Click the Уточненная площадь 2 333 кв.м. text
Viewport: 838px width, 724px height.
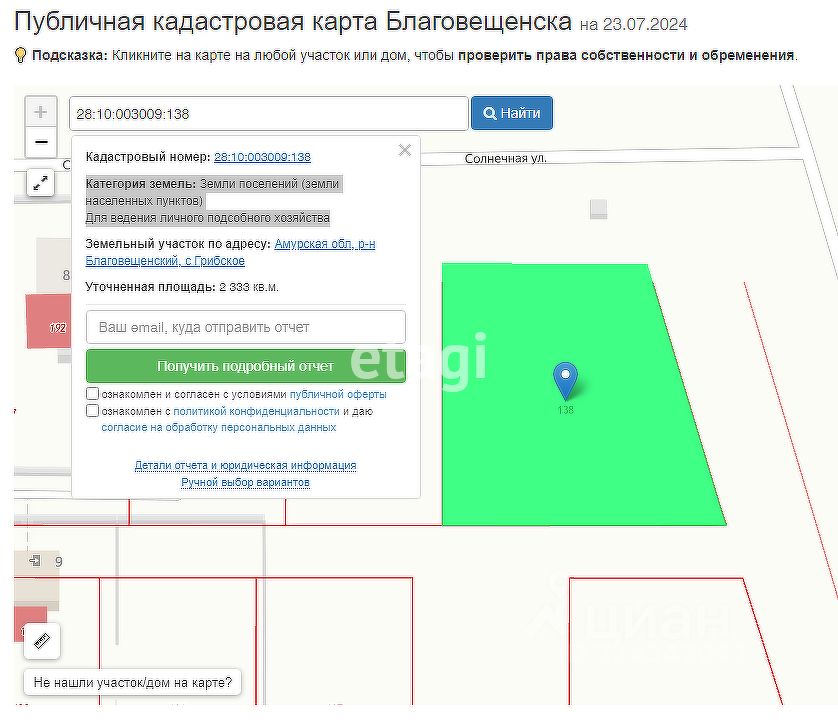click(182, 287)
